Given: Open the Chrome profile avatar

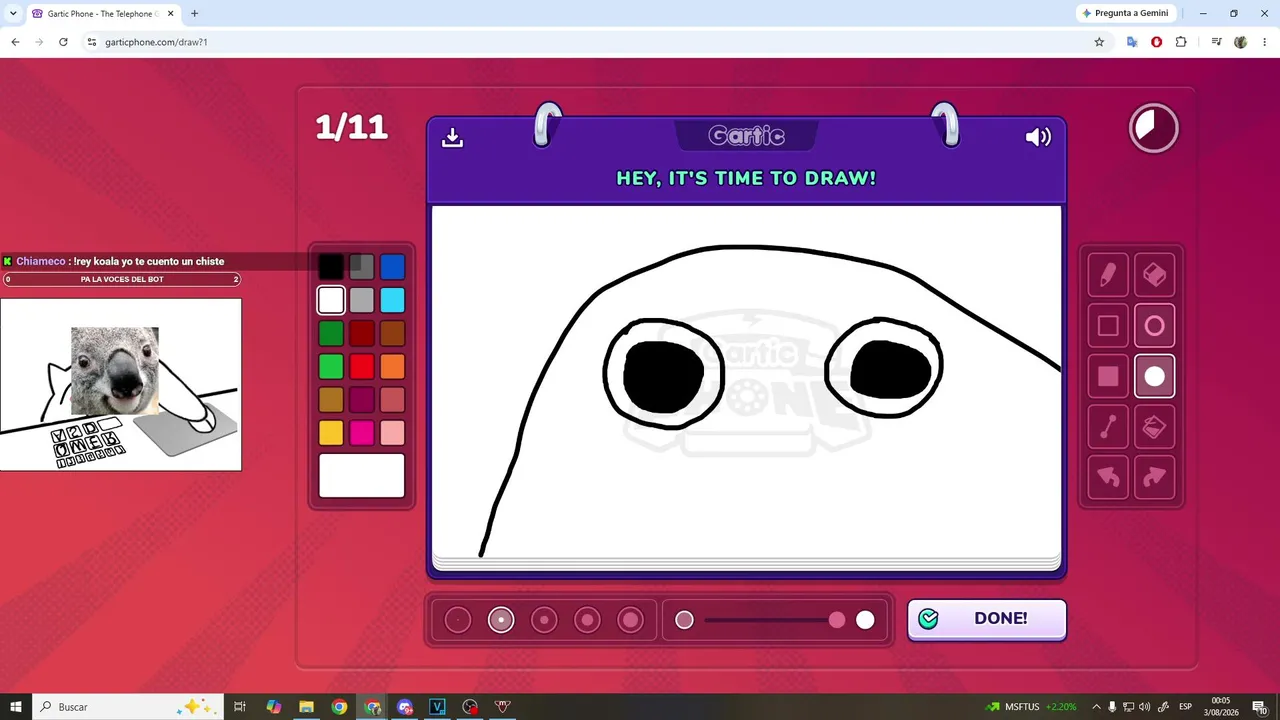Looking at the screenshot, I should pos(1241,42).
